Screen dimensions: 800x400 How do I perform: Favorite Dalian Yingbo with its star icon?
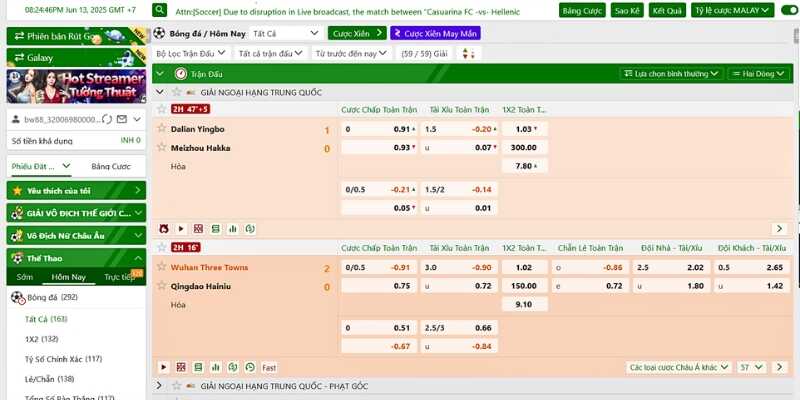click(163, 129)
